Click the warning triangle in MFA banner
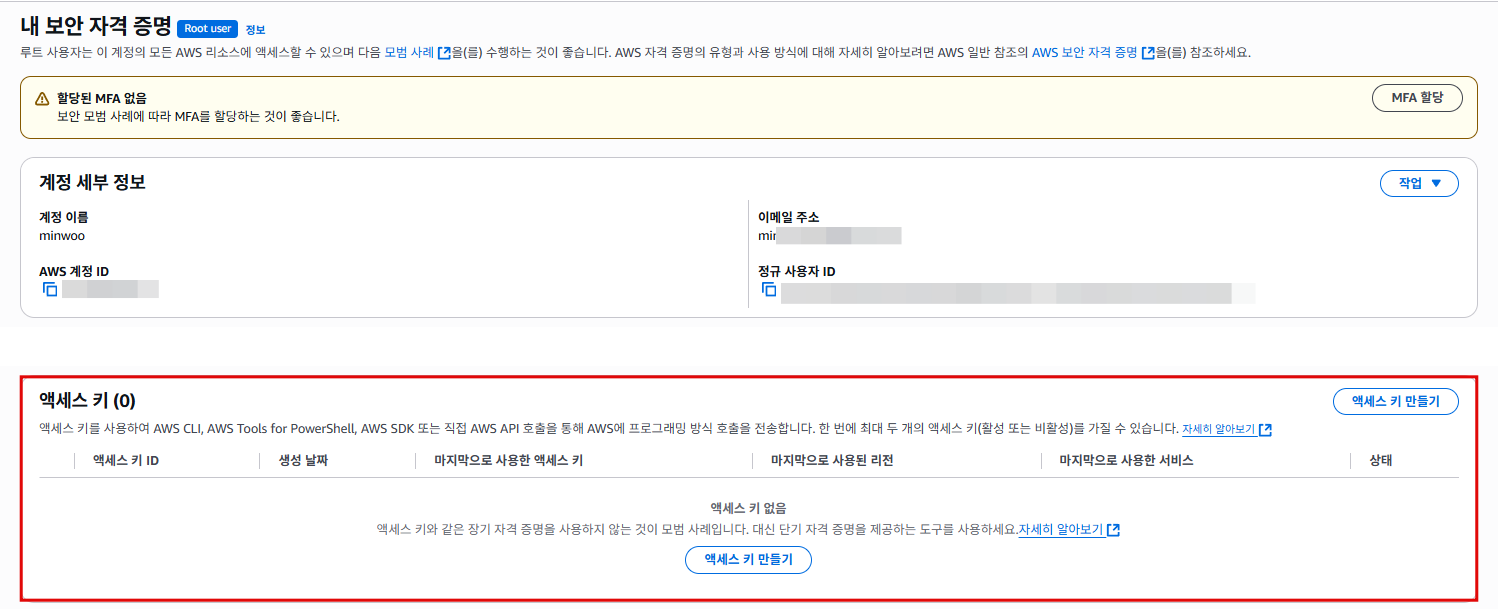1498x609 pixels. click(42, 99)
